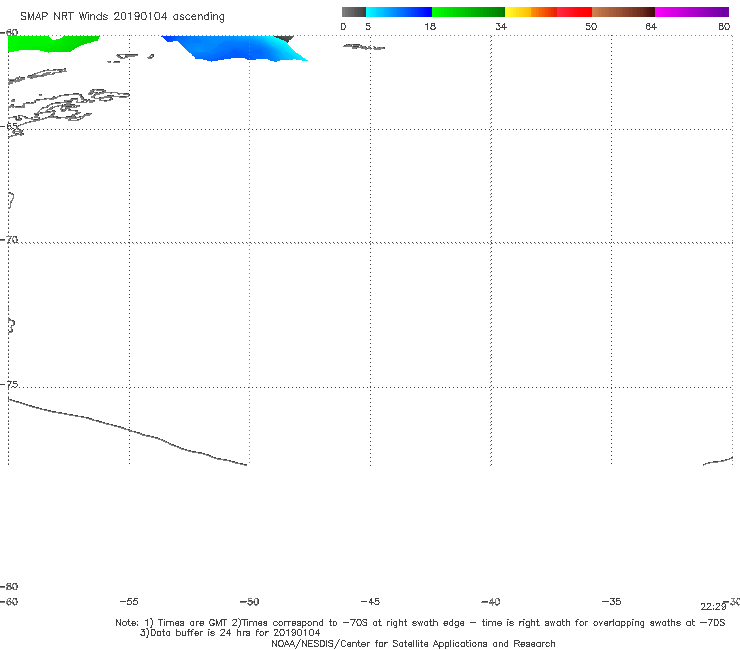Click the blue wind swath on the map
Image resolution: width=740 pixels, height=650 pixels.
pos(236,47)
